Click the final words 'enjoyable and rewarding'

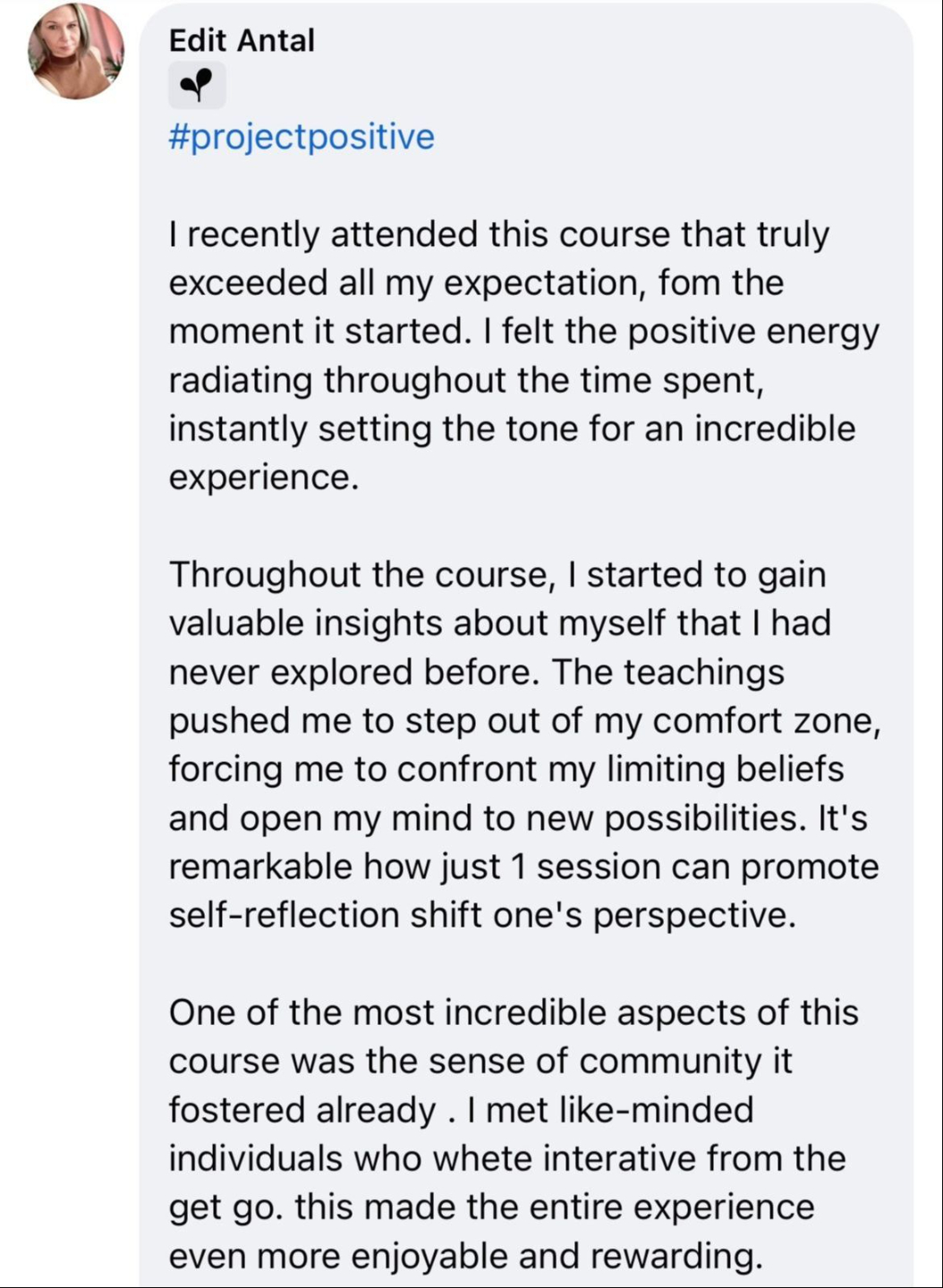tap(555, 1256)
